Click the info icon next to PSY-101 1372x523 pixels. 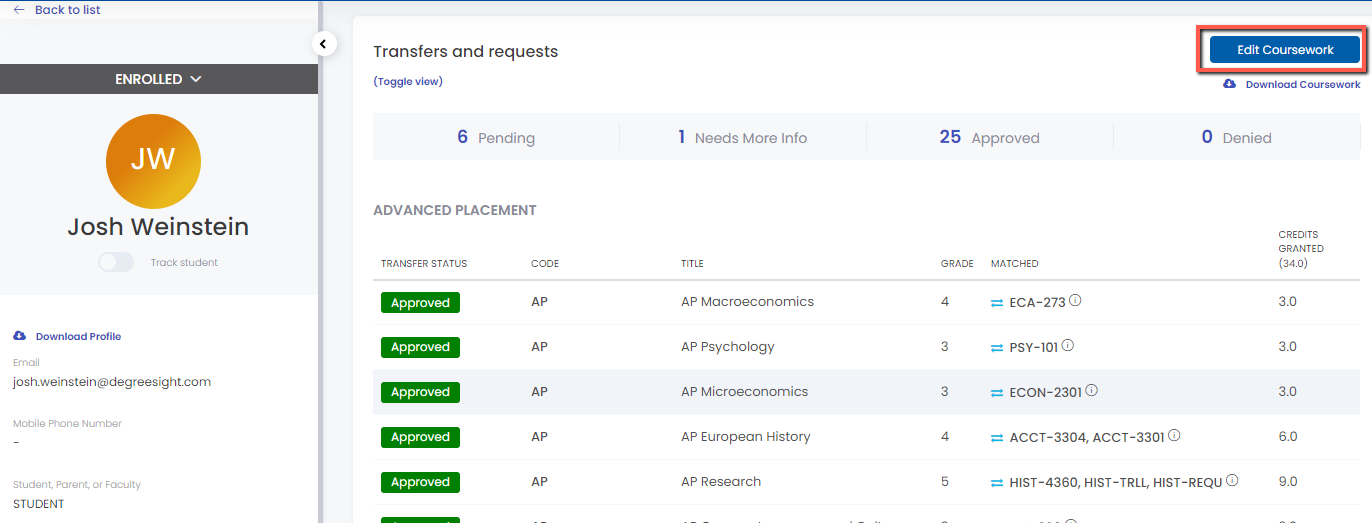1067,345
